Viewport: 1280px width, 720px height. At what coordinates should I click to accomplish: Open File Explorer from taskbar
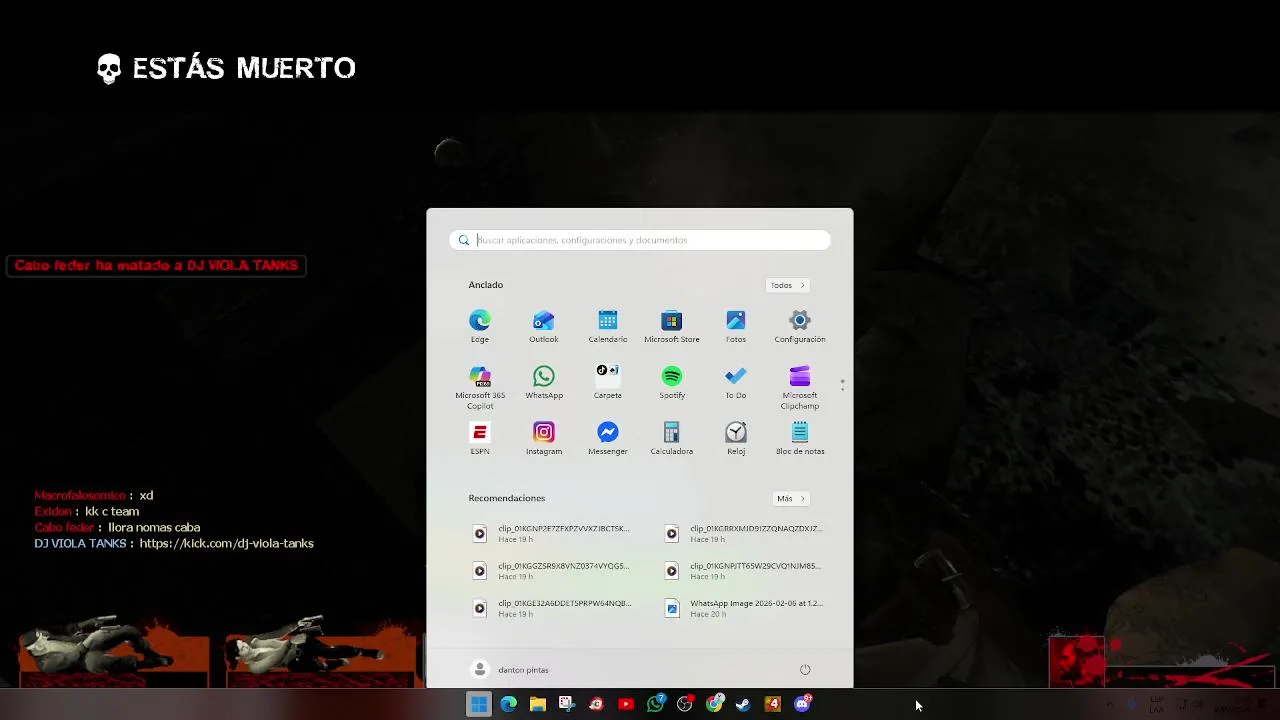pyautogui.click(x=537, y=704)
